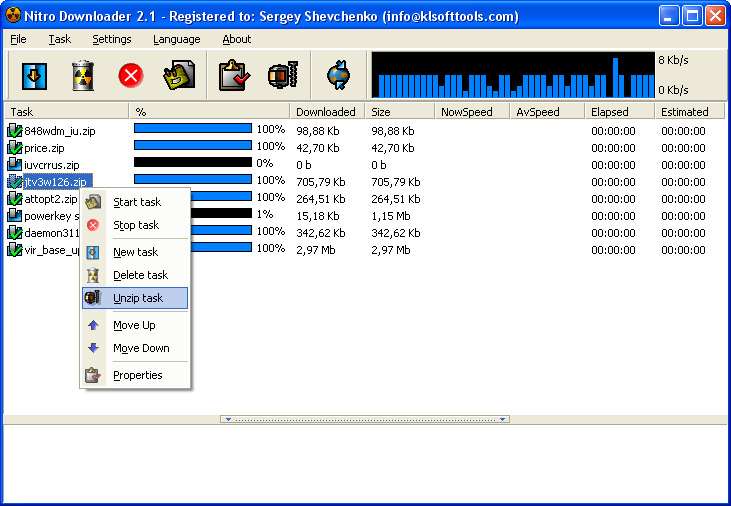Click the Unzip task clamp toolbar icon

283,75
